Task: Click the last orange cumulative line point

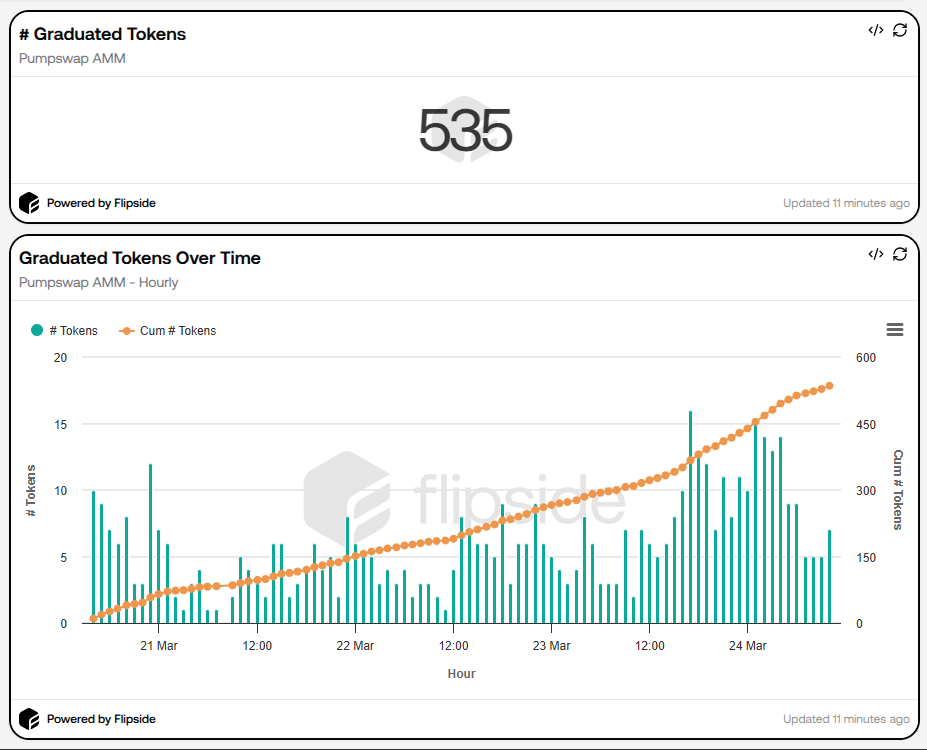Action: (x=829, y=385)
